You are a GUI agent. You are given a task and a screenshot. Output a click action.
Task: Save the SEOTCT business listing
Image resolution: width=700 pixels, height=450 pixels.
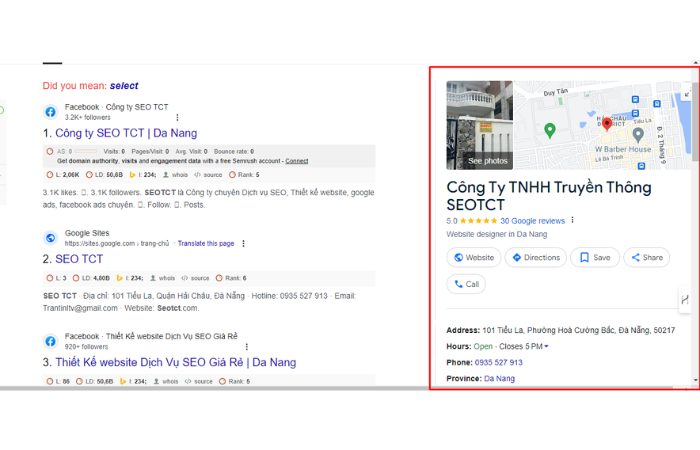tap(595, 258)
